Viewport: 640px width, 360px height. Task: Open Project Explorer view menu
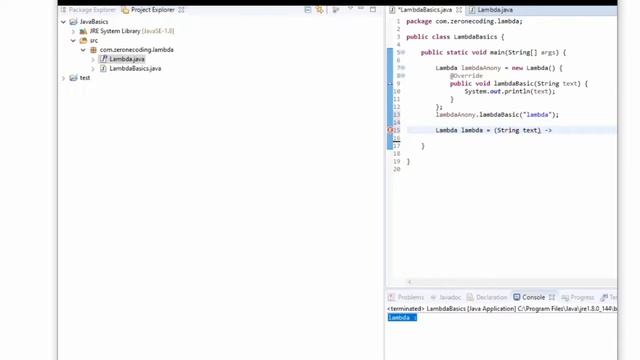point(350,9)
